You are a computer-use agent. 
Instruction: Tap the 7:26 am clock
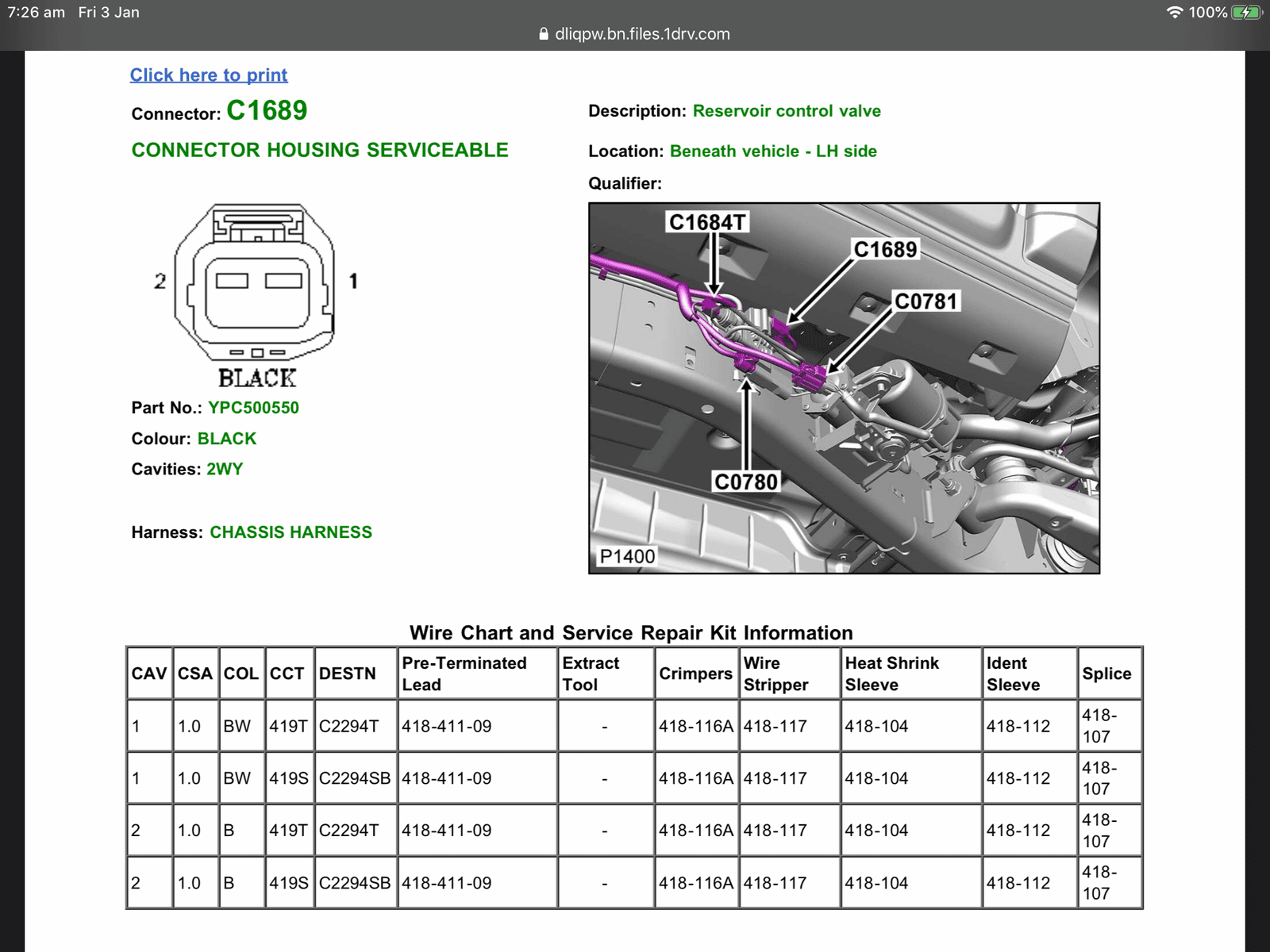coord(37,13)
